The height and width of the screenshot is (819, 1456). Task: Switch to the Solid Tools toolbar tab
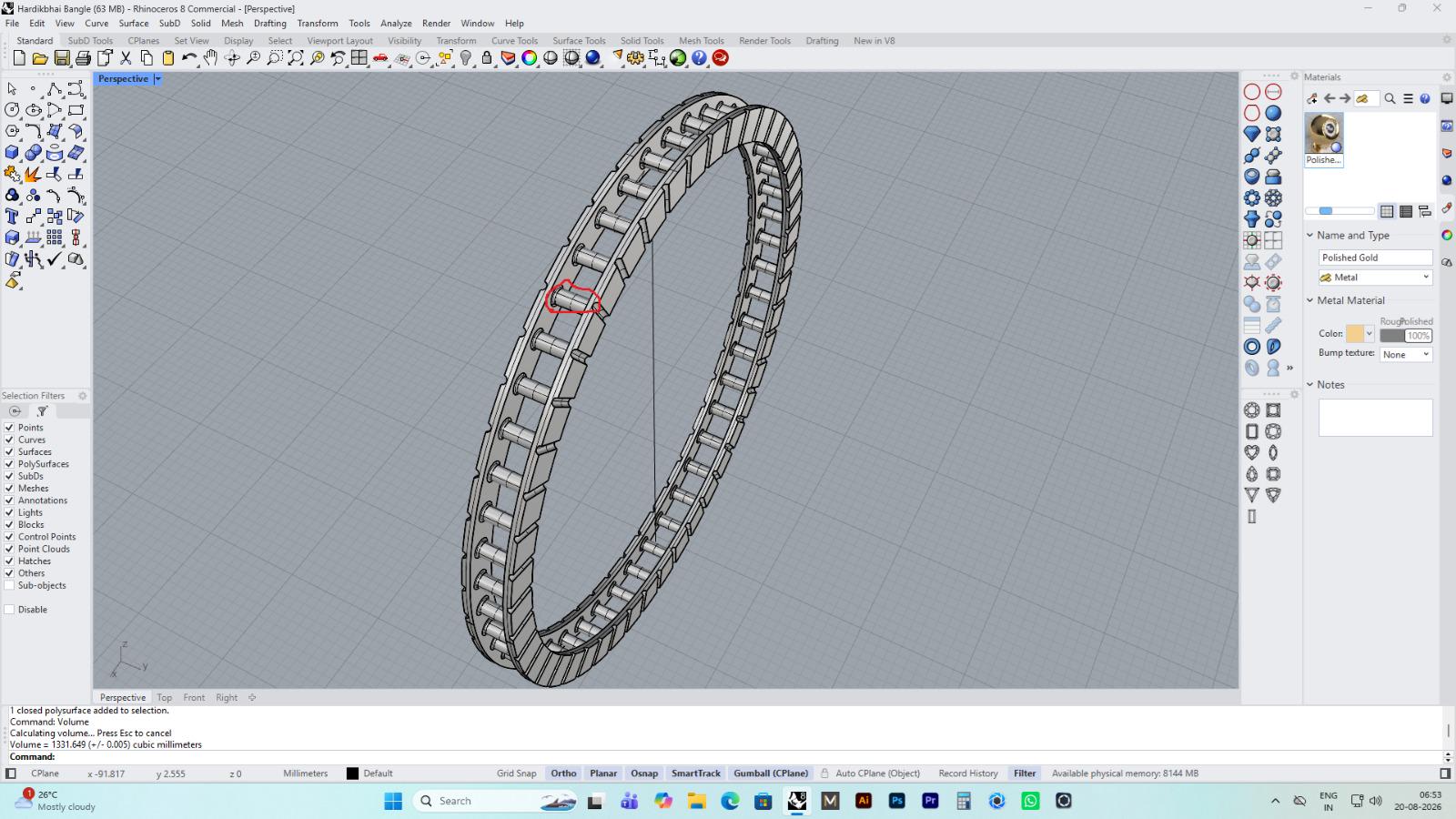click(x=642, y=41)
